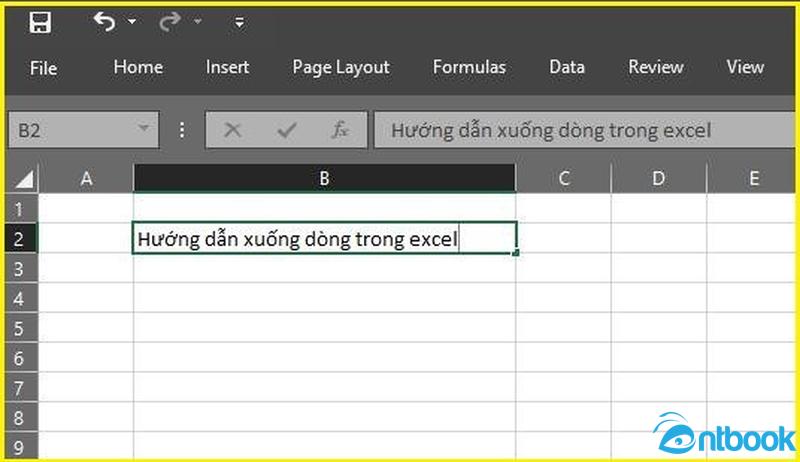Image resolution: width=800 pixels, height=462 pixels.
Task: Select row 8 header
Action: point(20,417)
